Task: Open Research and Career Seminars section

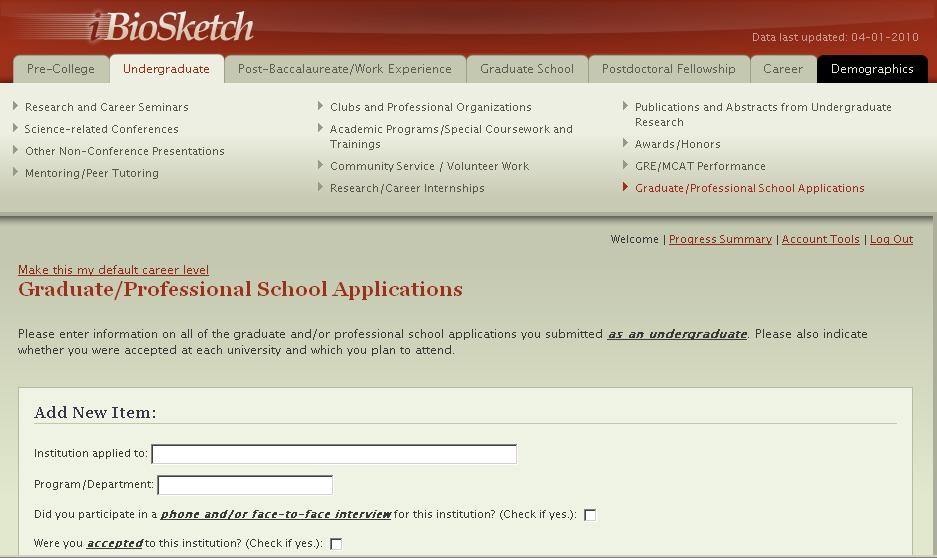Action: 106,107
